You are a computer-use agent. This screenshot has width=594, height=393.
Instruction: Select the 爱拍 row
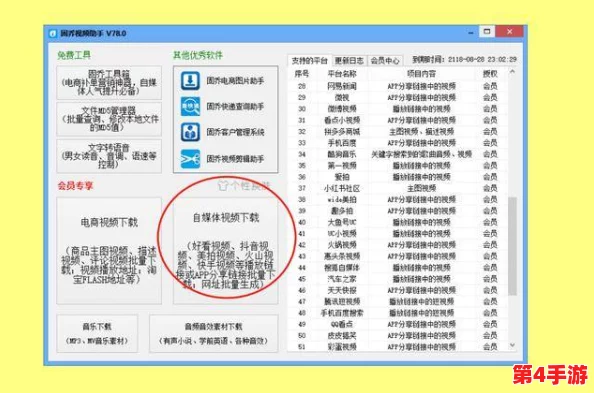coord(398,177)
